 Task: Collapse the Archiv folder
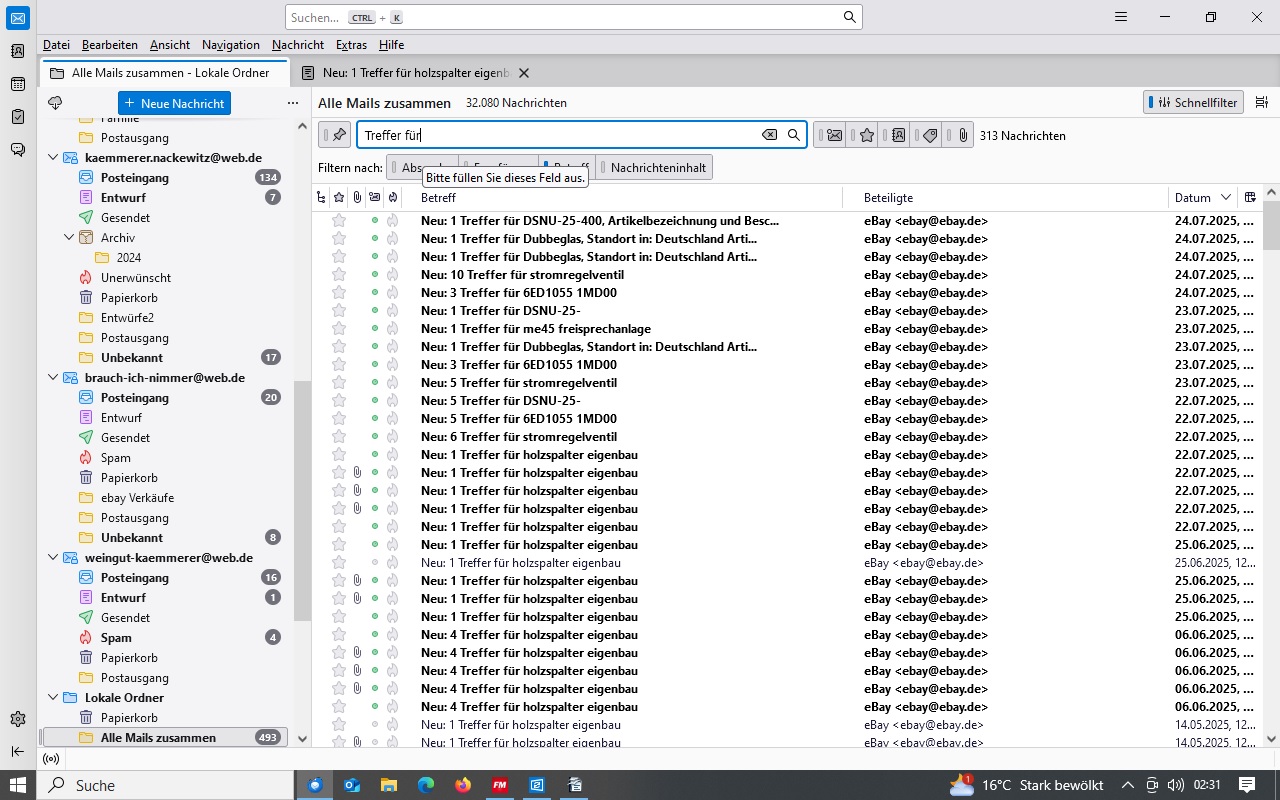coord(69,238)
